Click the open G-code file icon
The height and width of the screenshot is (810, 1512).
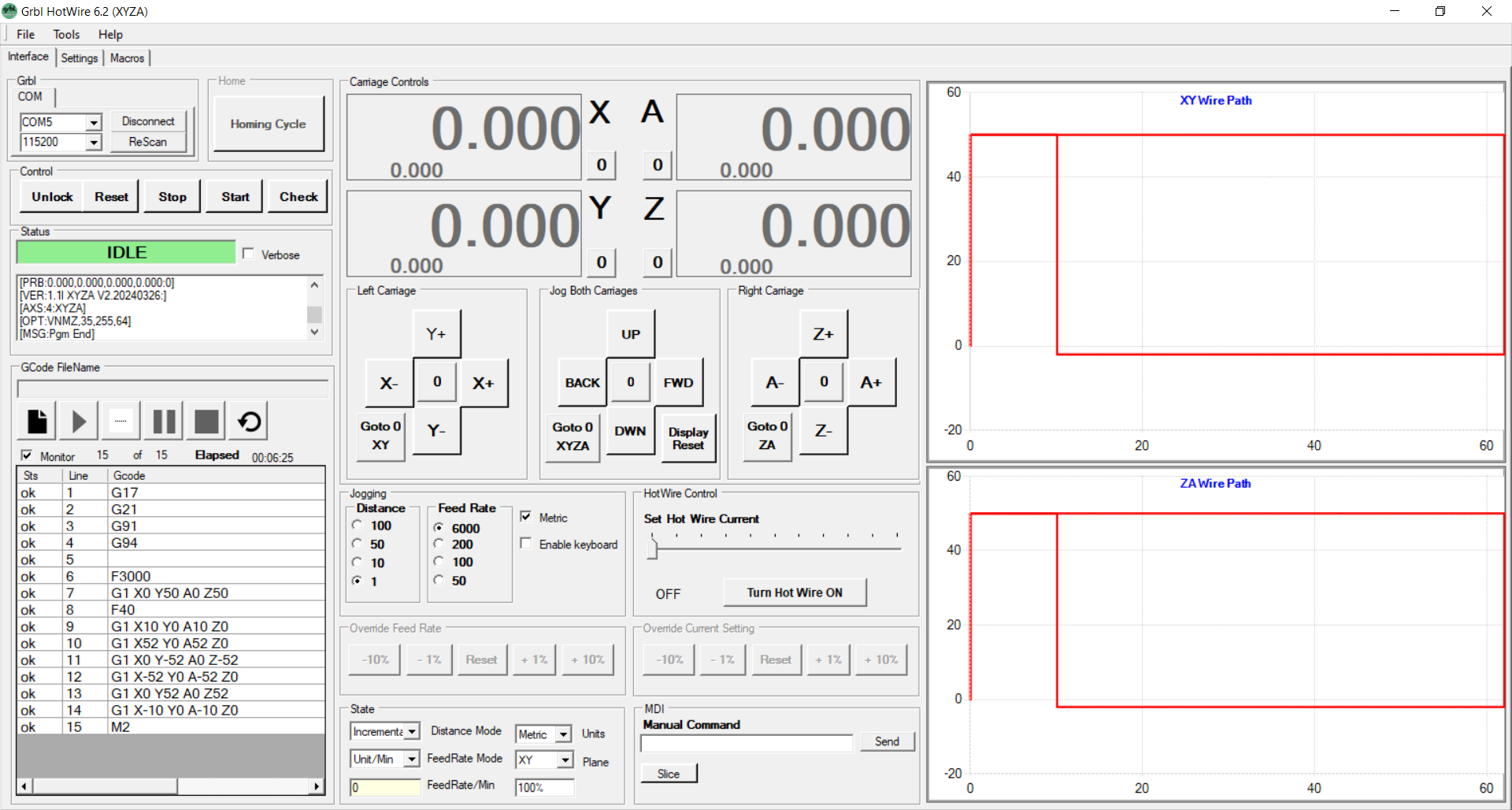(37, 422)
